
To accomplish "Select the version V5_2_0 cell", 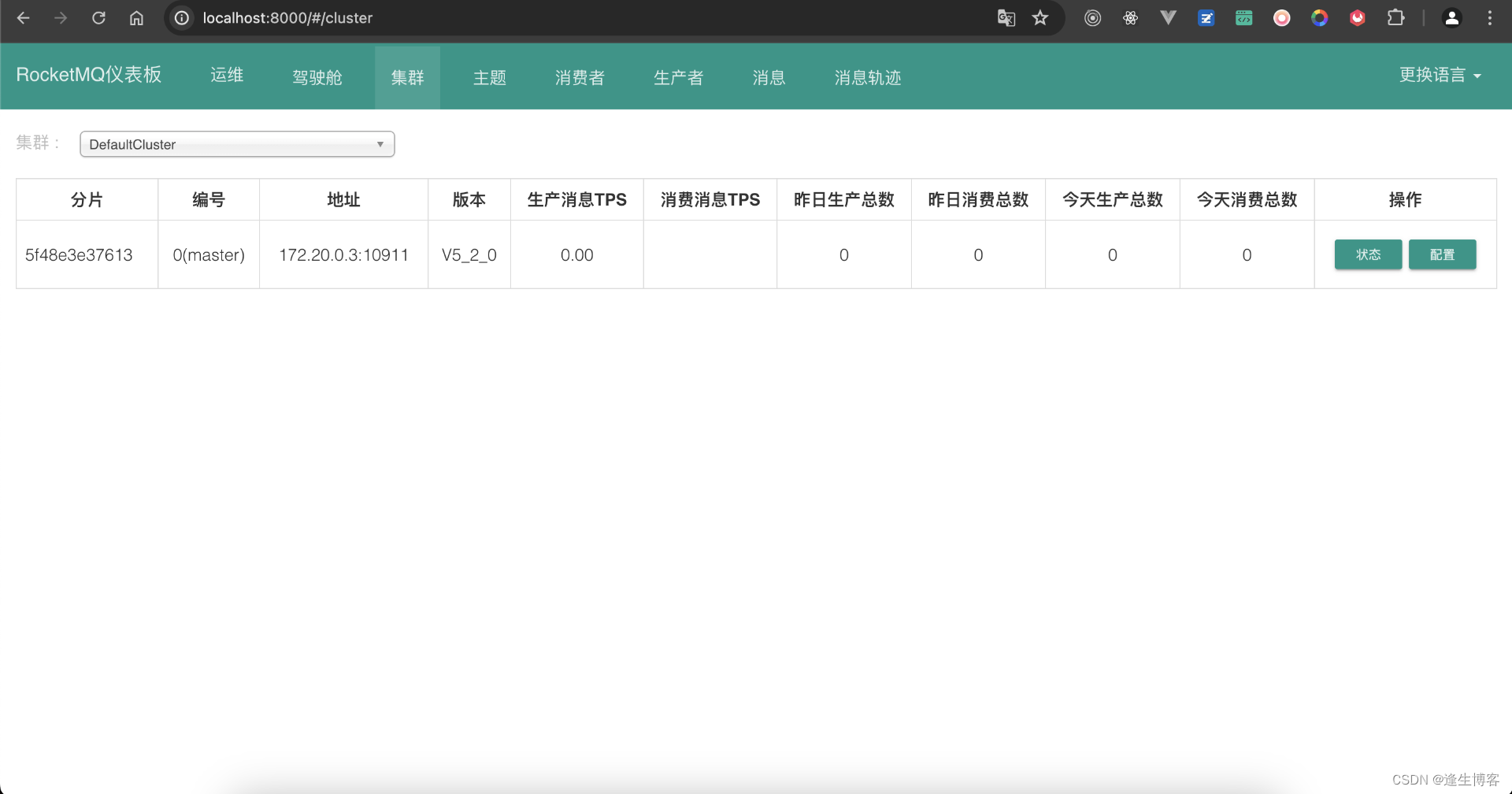I will coord(469,255).
